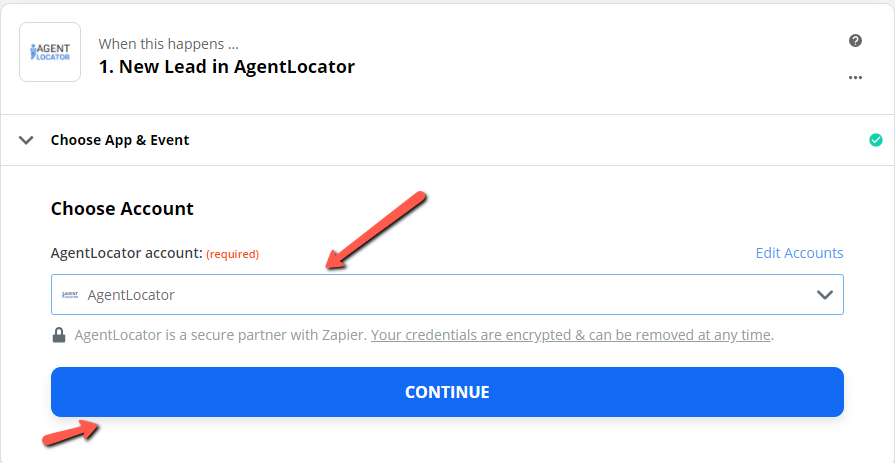895x463 pixels.
Task: Click the AgentLocator account field label
Action: 127,253
